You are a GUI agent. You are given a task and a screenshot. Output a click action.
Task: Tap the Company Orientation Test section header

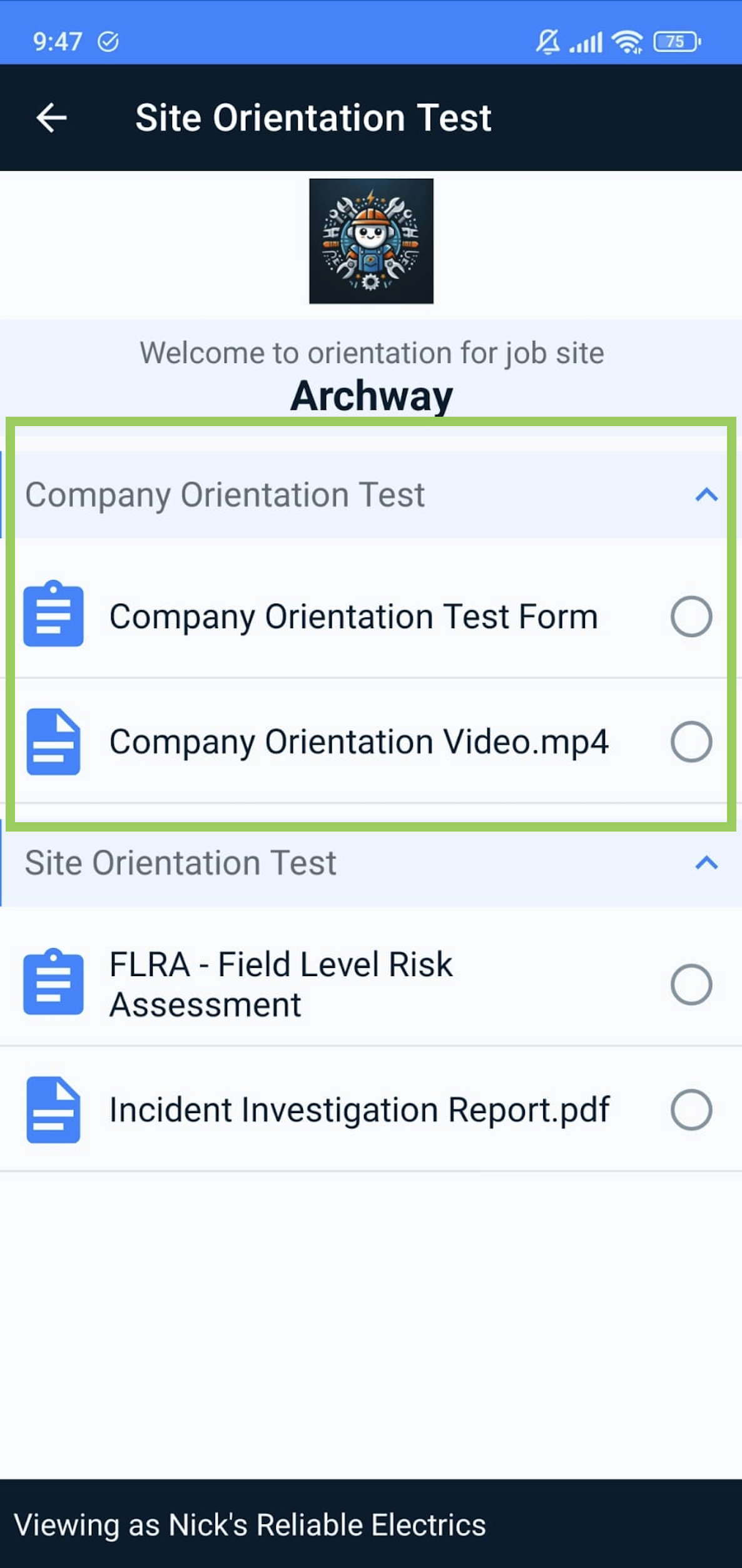(x=225, y=495)
